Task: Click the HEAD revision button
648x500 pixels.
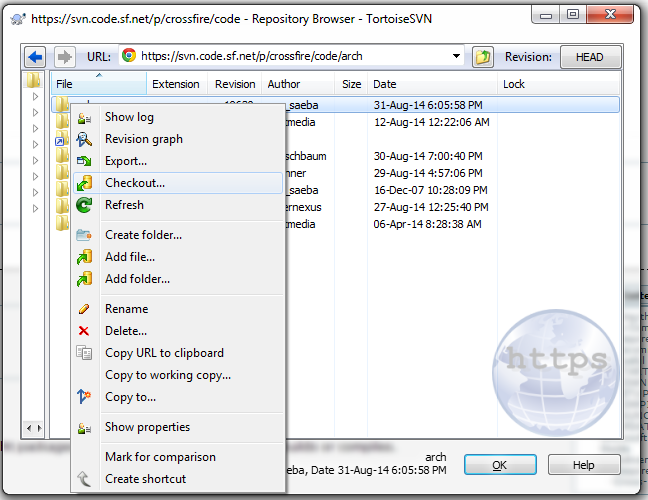Action: point(589,57)
